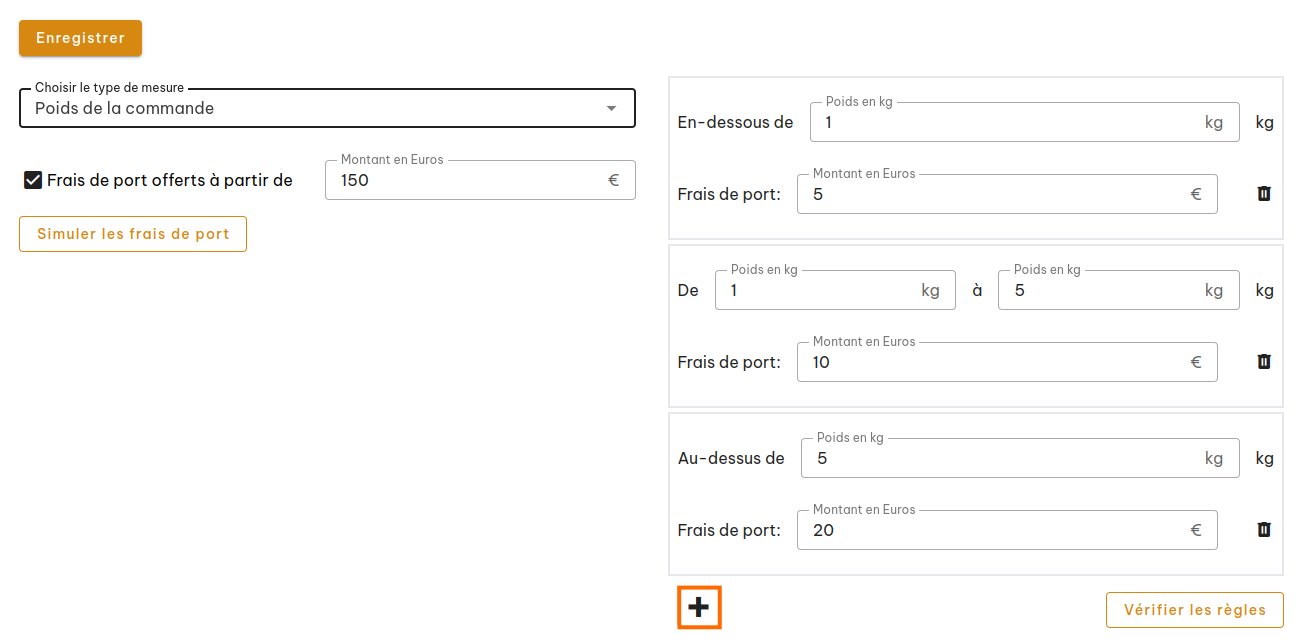Delete the 'De 1 à 5 kg' rule via trash icon
Screen dimensions: 1309x642
click(x=1264, y=362)
